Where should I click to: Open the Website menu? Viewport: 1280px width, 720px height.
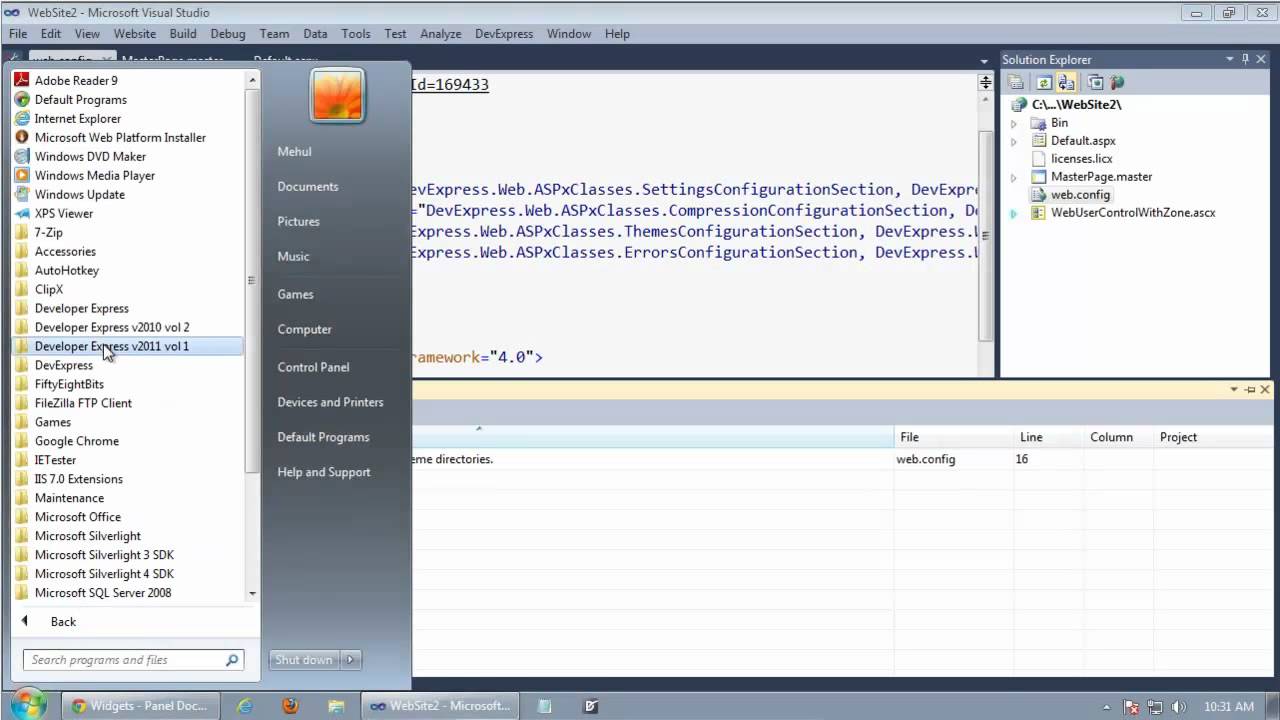[x=134, y=33]
